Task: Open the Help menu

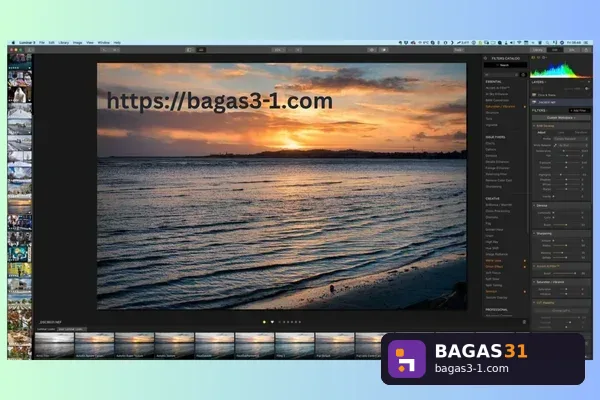Action: [x=117, y=42]
